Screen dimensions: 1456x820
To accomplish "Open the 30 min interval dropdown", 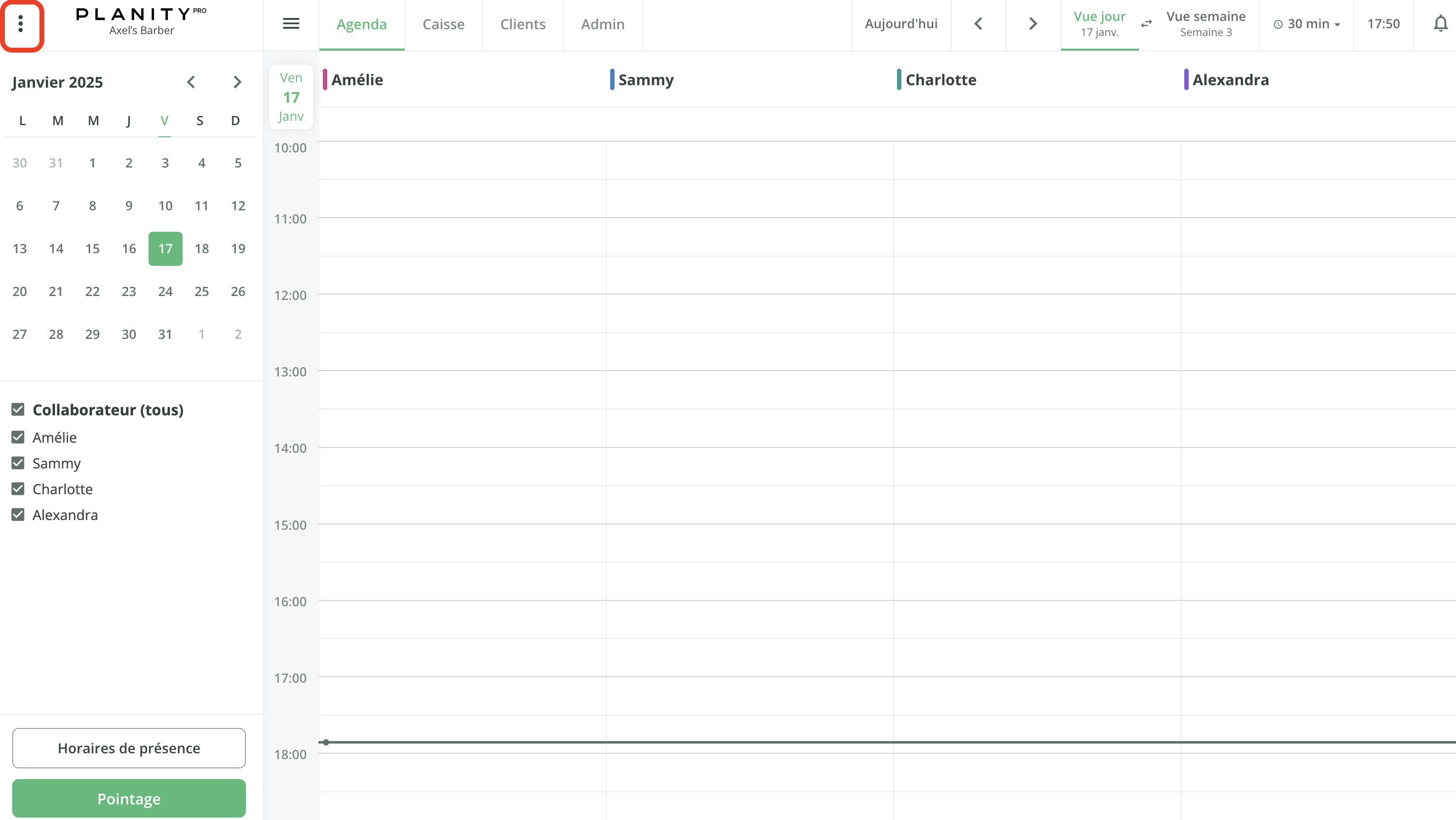I will coord(1306,24).
